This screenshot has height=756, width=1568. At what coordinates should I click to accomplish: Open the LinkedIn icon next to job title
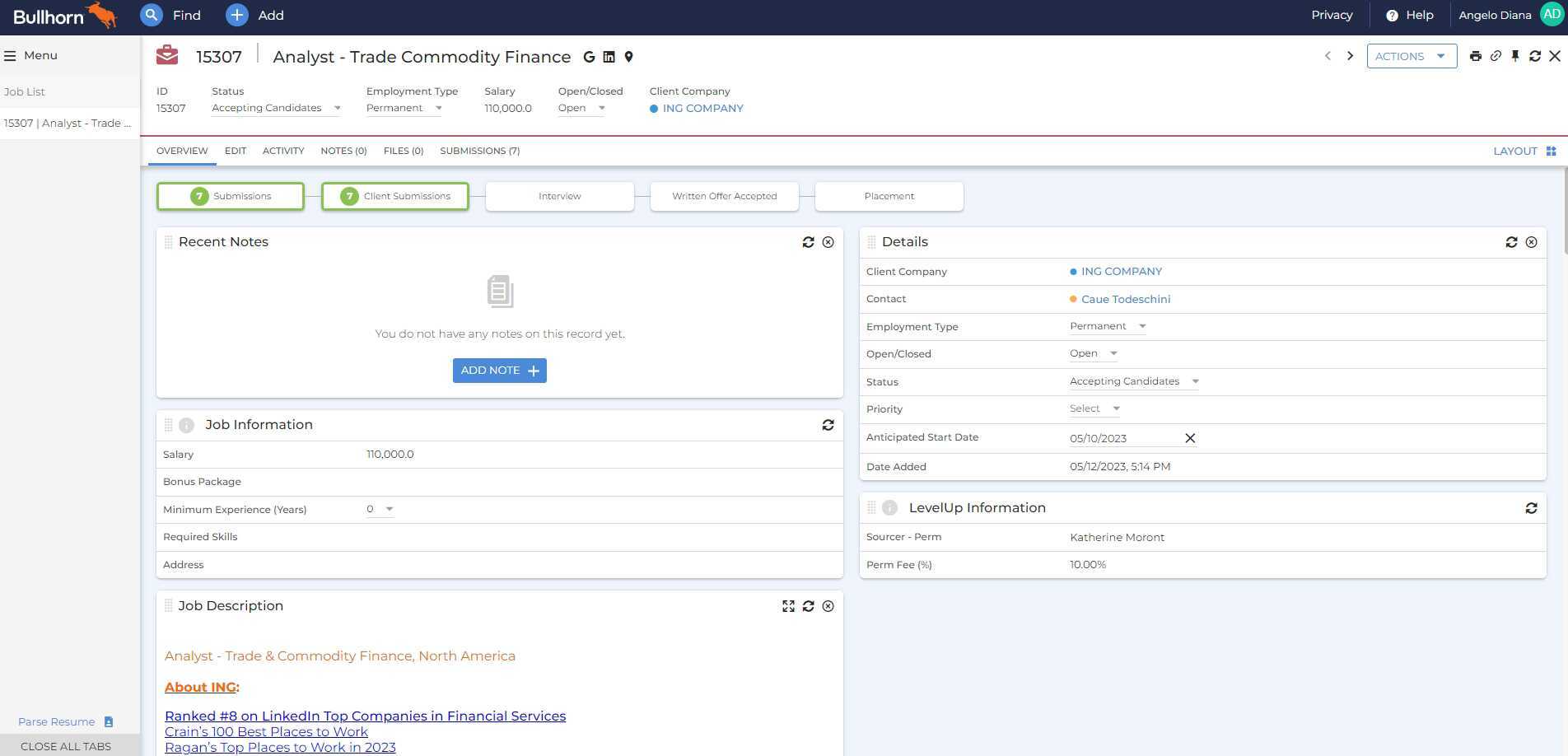pyautogui.click(x=609, y=57)
